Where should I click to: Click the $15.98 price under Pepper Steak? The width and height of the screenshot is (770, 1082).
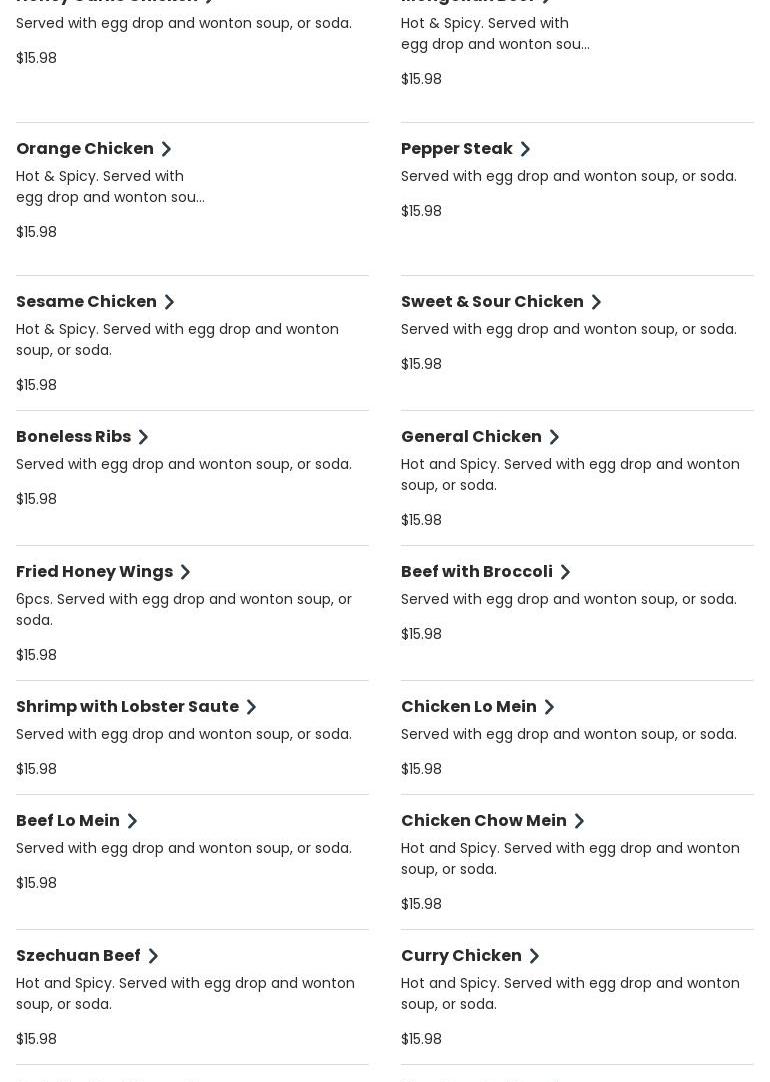click(x=421, y=211)
